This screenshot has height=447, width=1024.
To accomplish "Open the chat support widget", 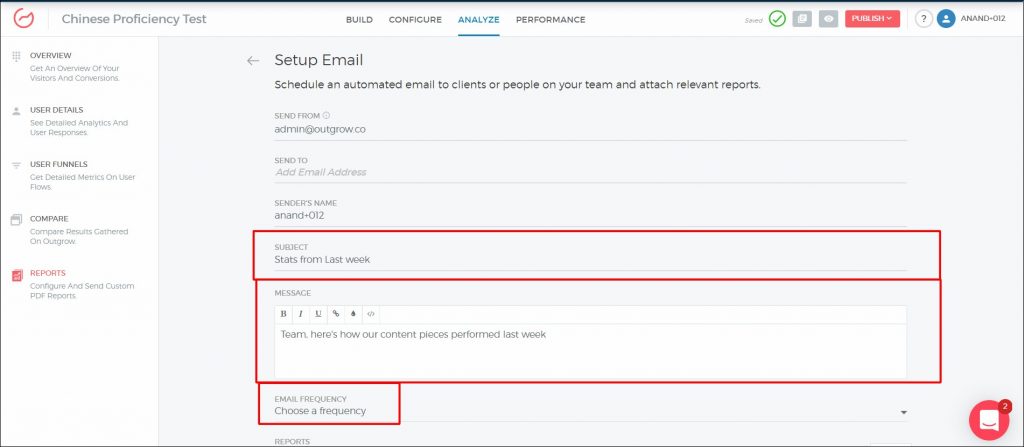I will tap(988, 421).
